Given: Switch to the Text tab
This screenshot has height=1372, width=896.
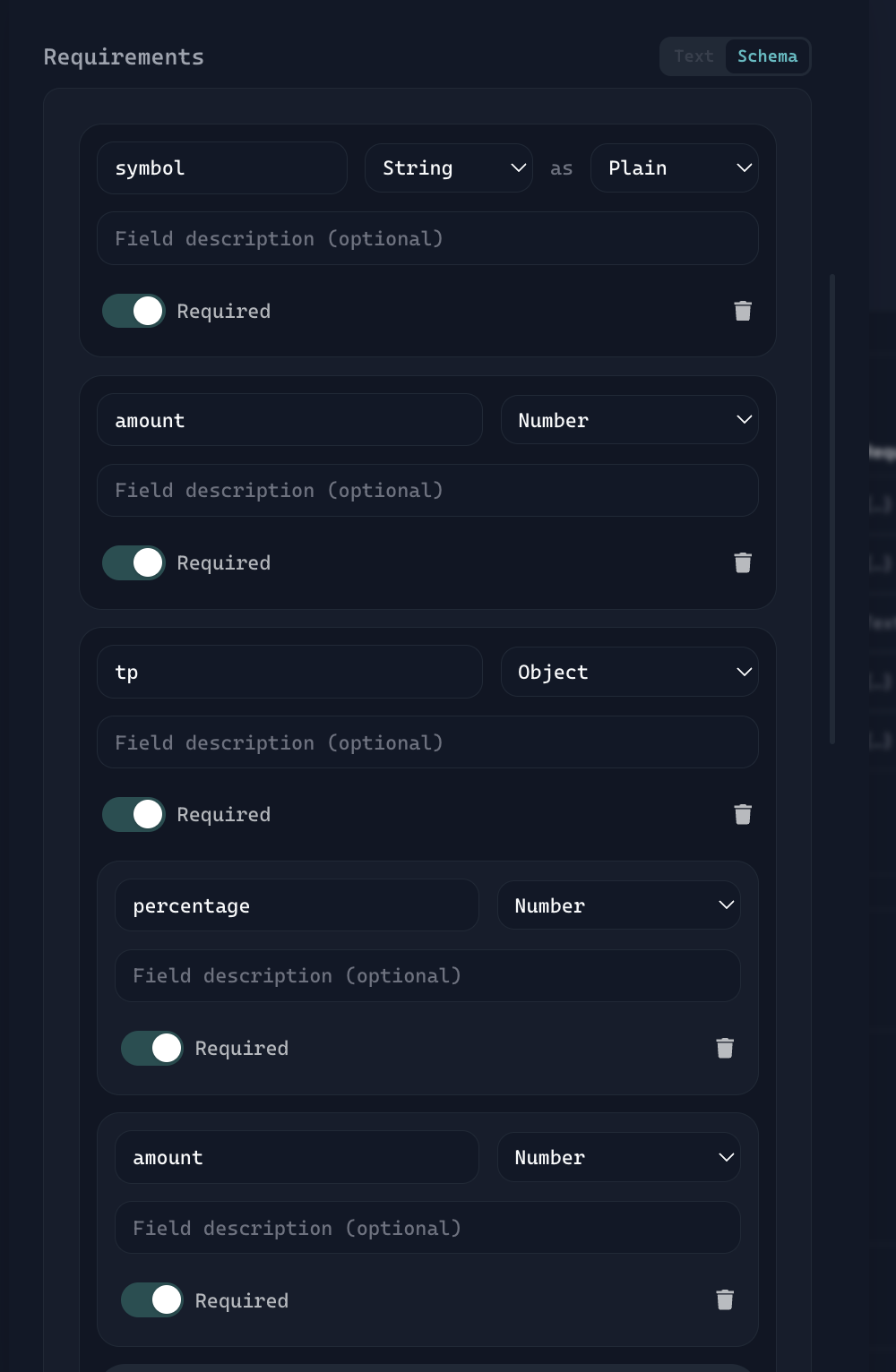Looking at the screenshot, I should click(x=694, y=56).
